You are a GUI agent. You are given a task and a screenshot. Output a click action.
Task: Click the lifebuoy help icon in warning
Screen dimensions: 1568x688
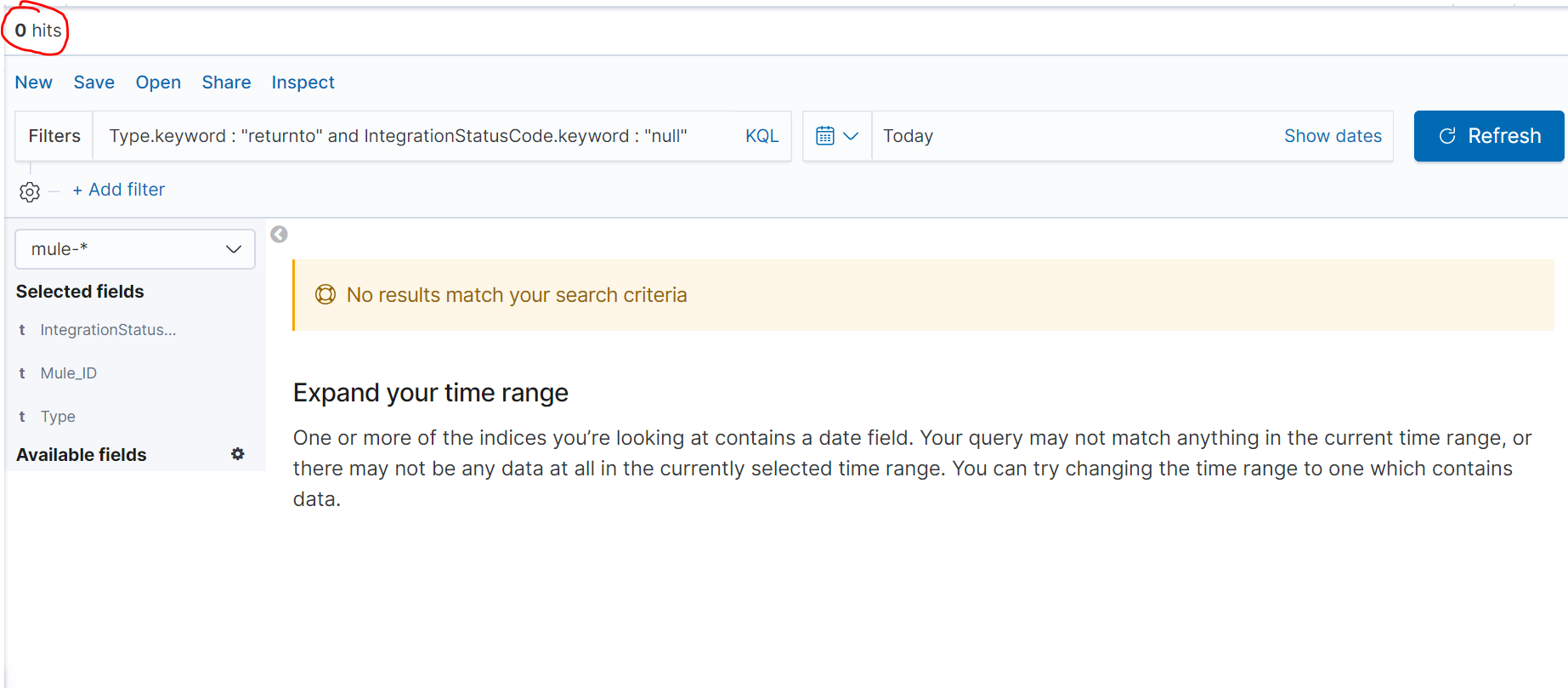[325, 295]
